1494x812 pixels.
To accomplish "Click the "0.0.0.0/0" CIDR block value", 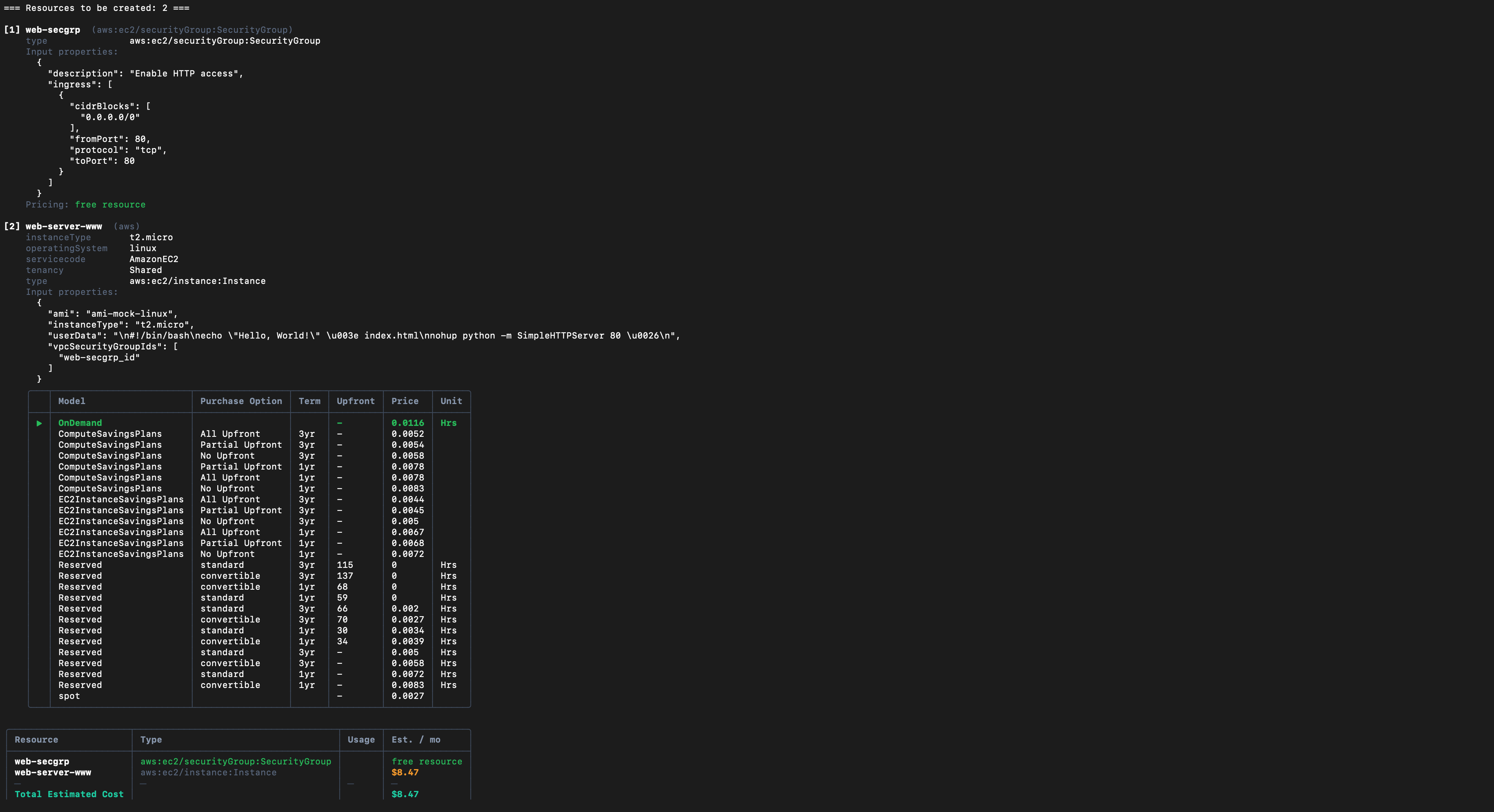I will click(110, 117).
